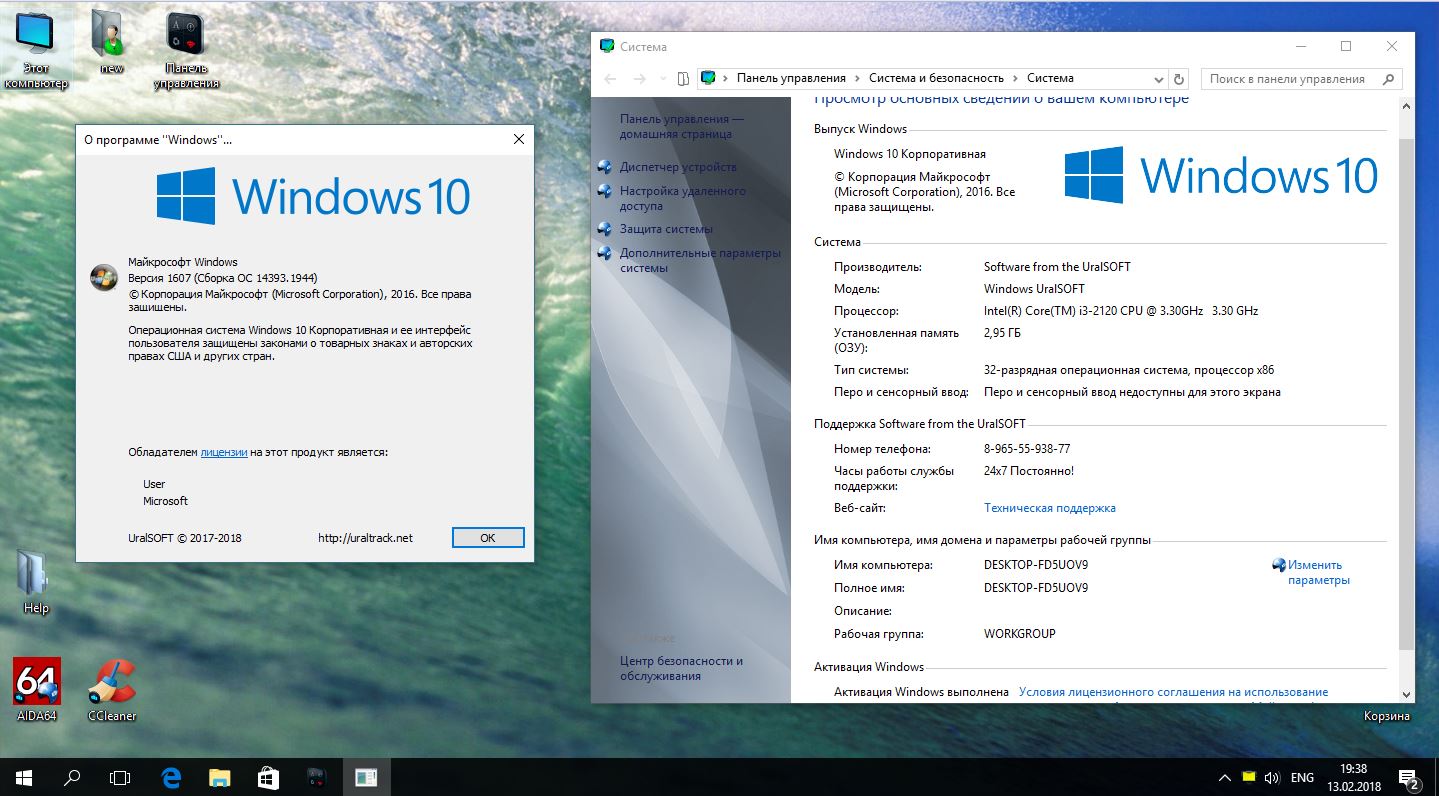Click the shield icon beside Диспетчер устройств

[604, 167]
